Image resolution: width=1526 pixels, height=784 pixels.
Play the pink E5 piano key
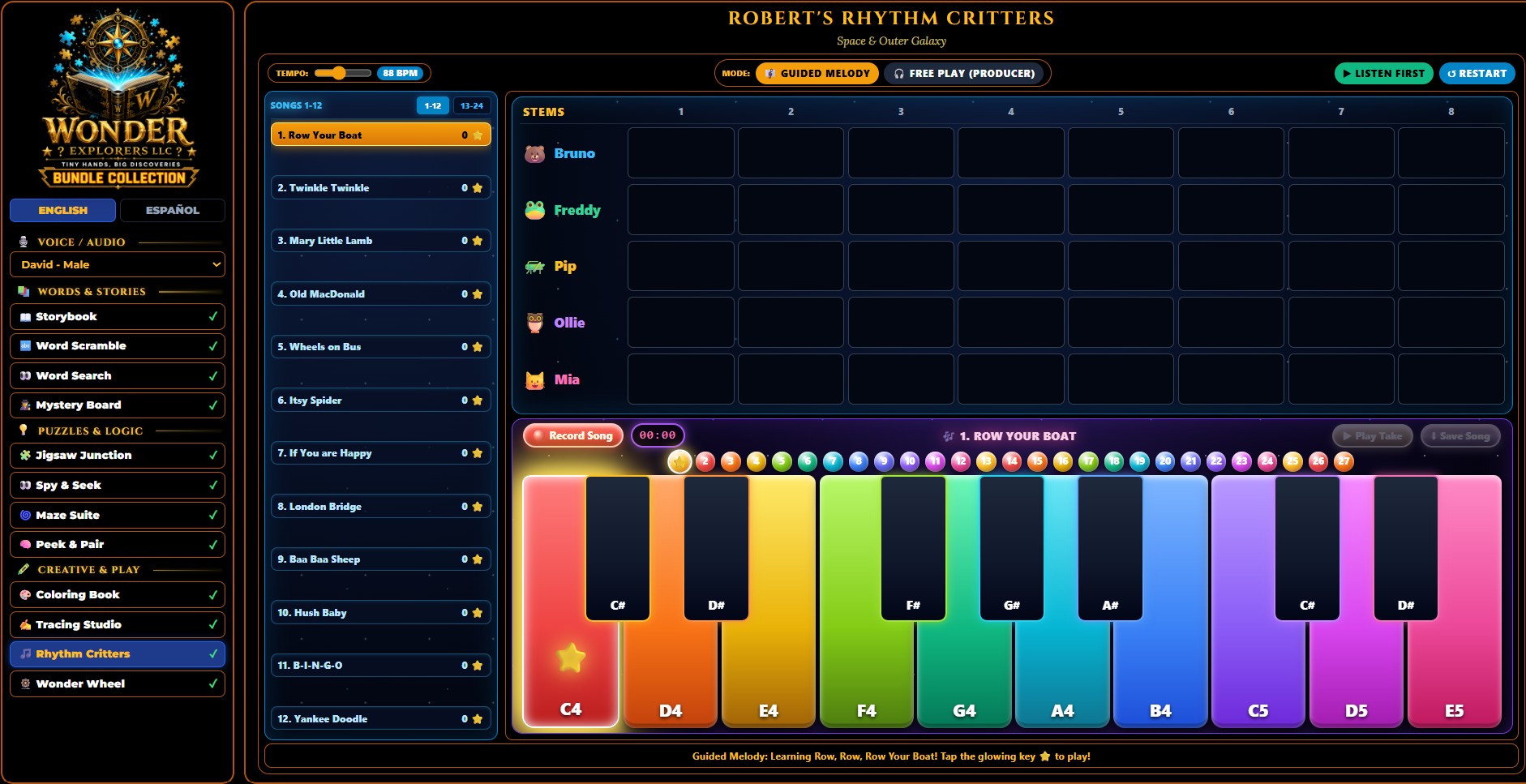pyautogui.click(x=1454, y=673)
